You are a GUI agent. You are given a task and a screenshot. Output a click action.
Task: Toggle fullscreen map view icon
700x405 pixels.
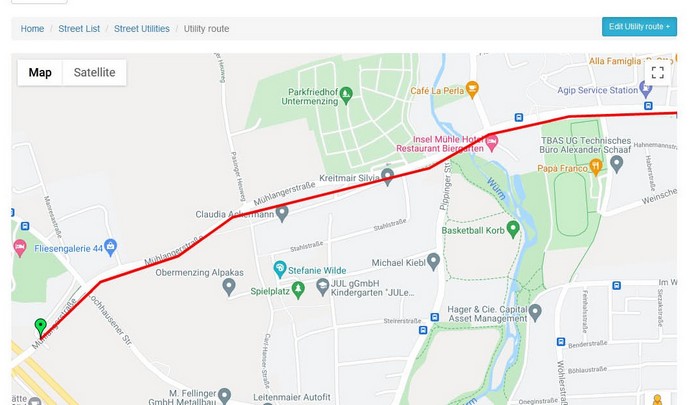657,72
